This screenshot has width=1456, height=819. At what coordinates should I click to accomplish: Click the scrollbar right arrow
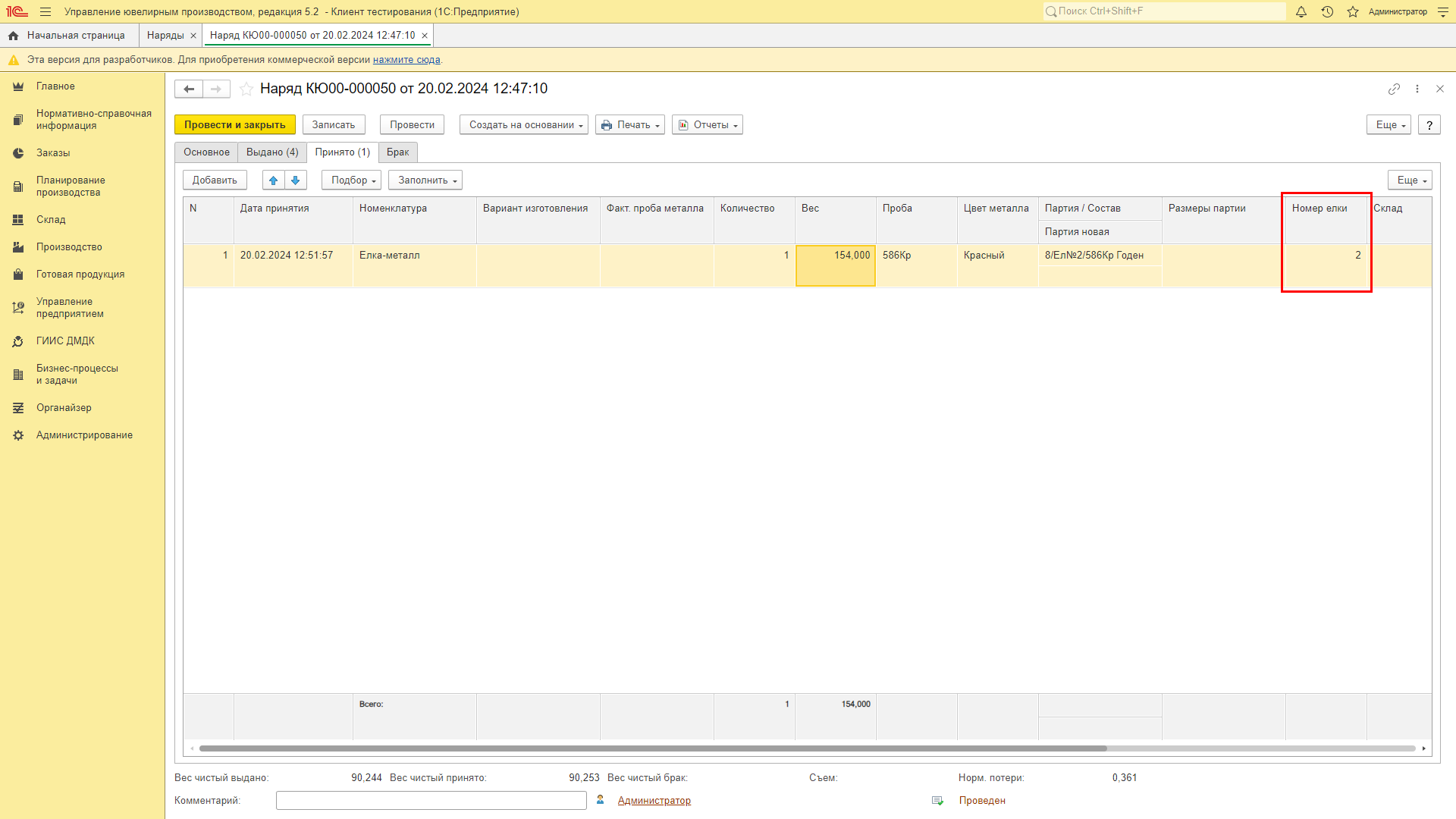tap(1424, 748)
